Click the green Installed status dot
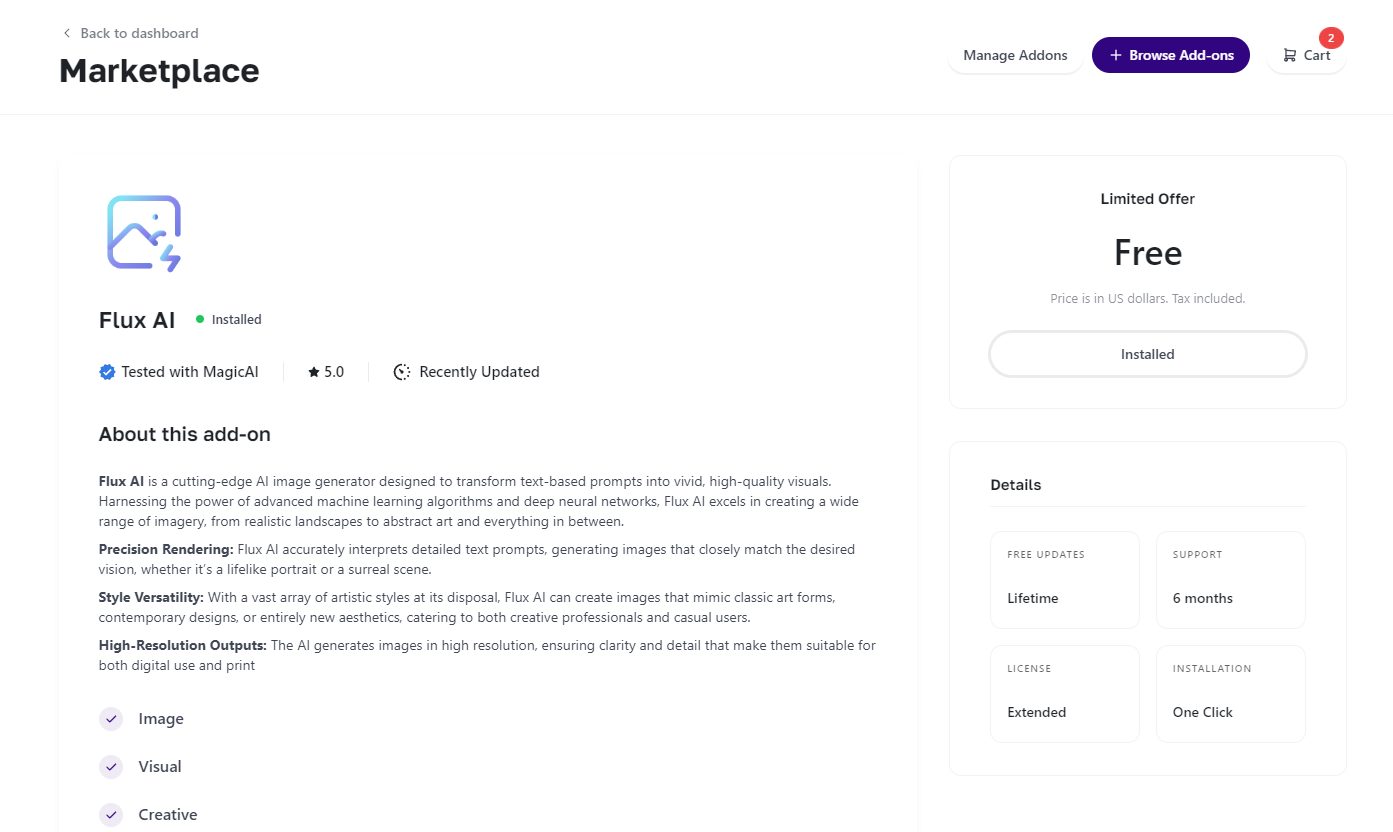This screenshot has height=832, width=1393. point(200,319)
